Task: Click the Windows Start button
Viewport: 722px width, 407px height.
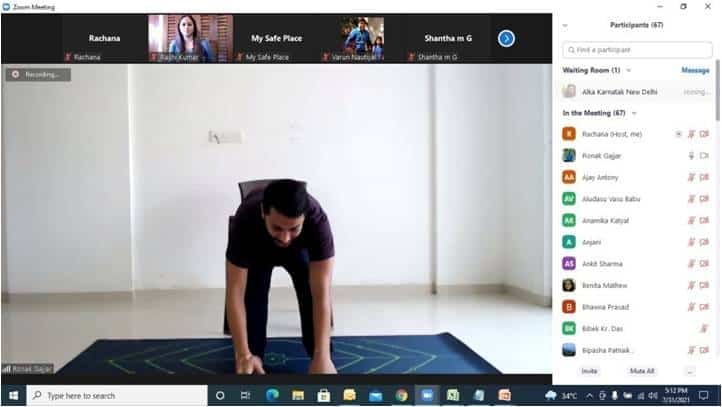Action: (12, 396)
